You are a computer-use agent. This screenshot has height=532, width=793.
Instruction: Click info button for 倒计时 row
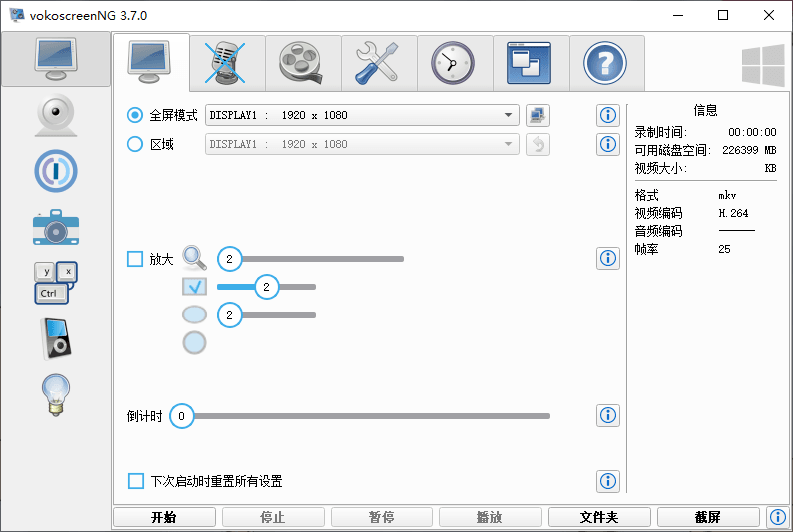[608, 415]
